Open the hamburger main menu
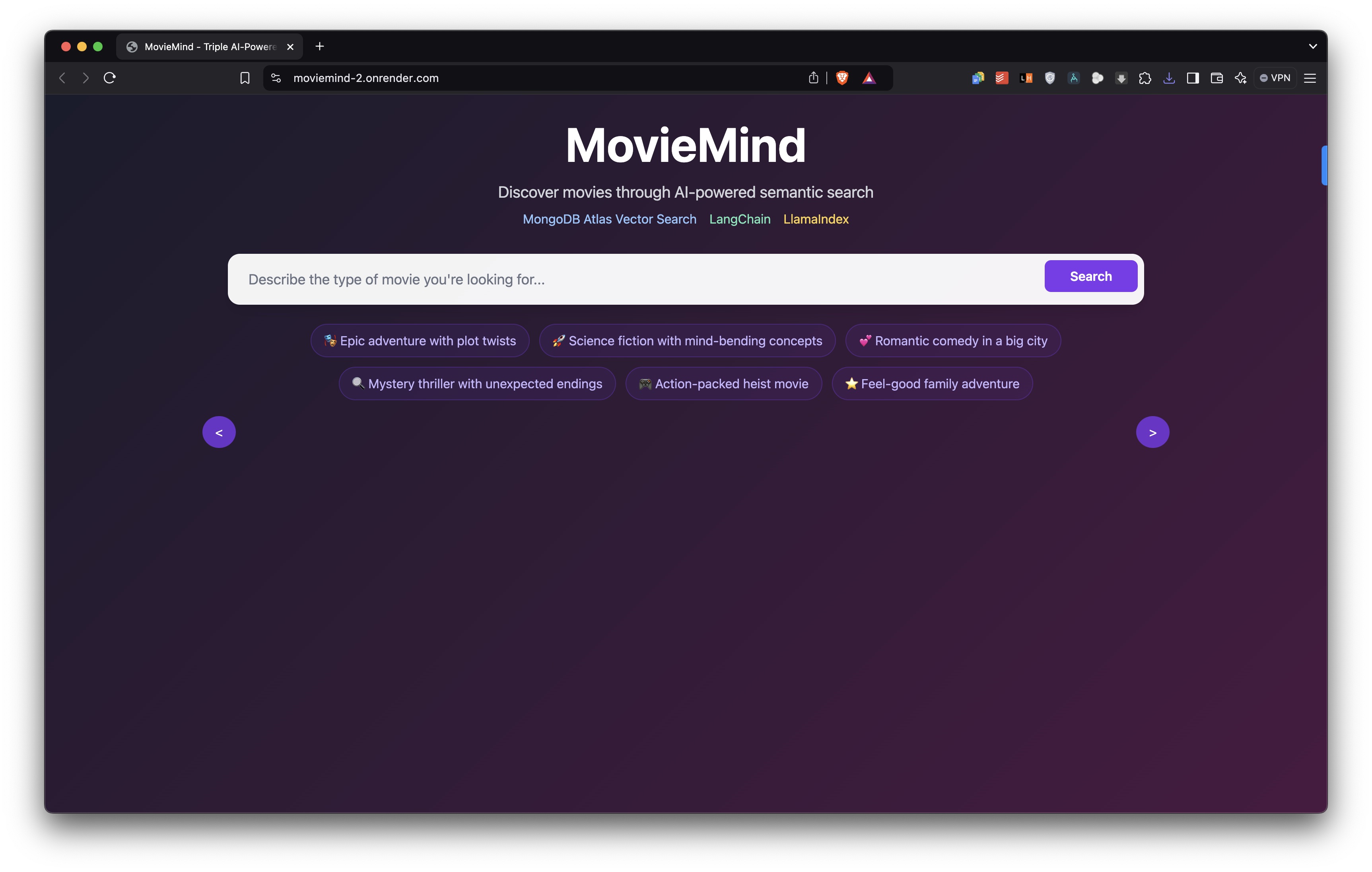1372x872 pixels. click(x=1310, y=78)
